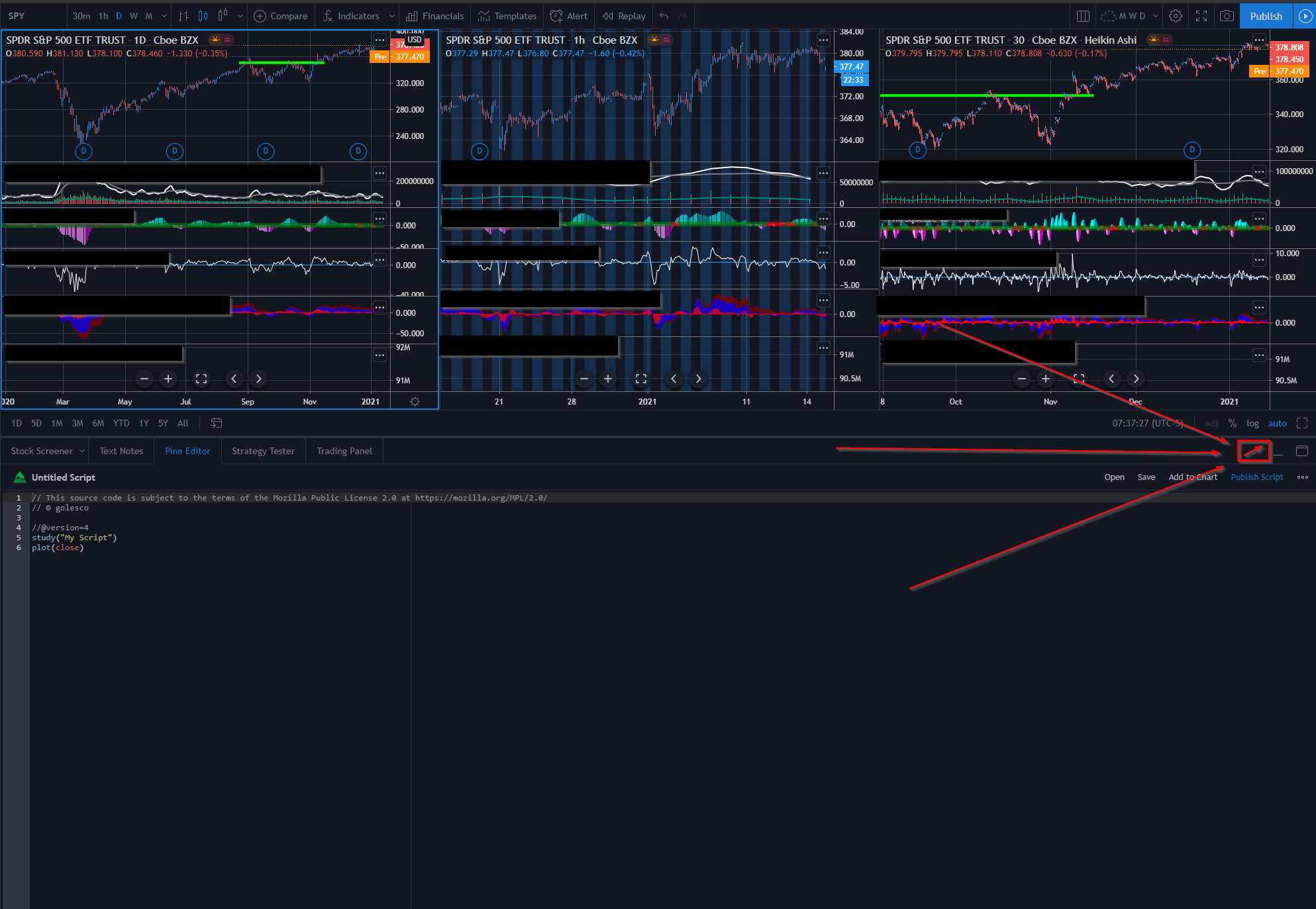
Task: Zoom in on the 30-minute Heikin Ashi chart
Action: pos(1046,379)
